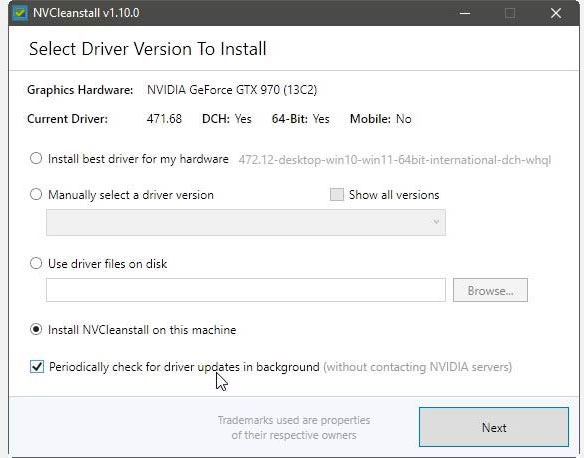Click the Mobile: No value

pyautogui.click(x=381, y=119)
